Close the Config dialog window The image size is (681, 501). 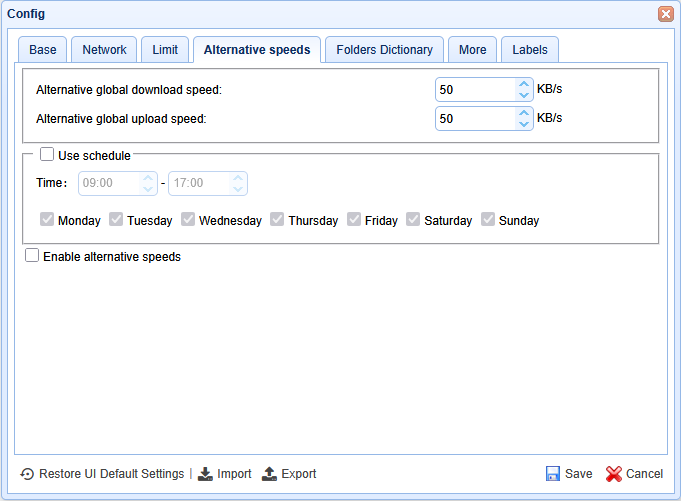665,14
